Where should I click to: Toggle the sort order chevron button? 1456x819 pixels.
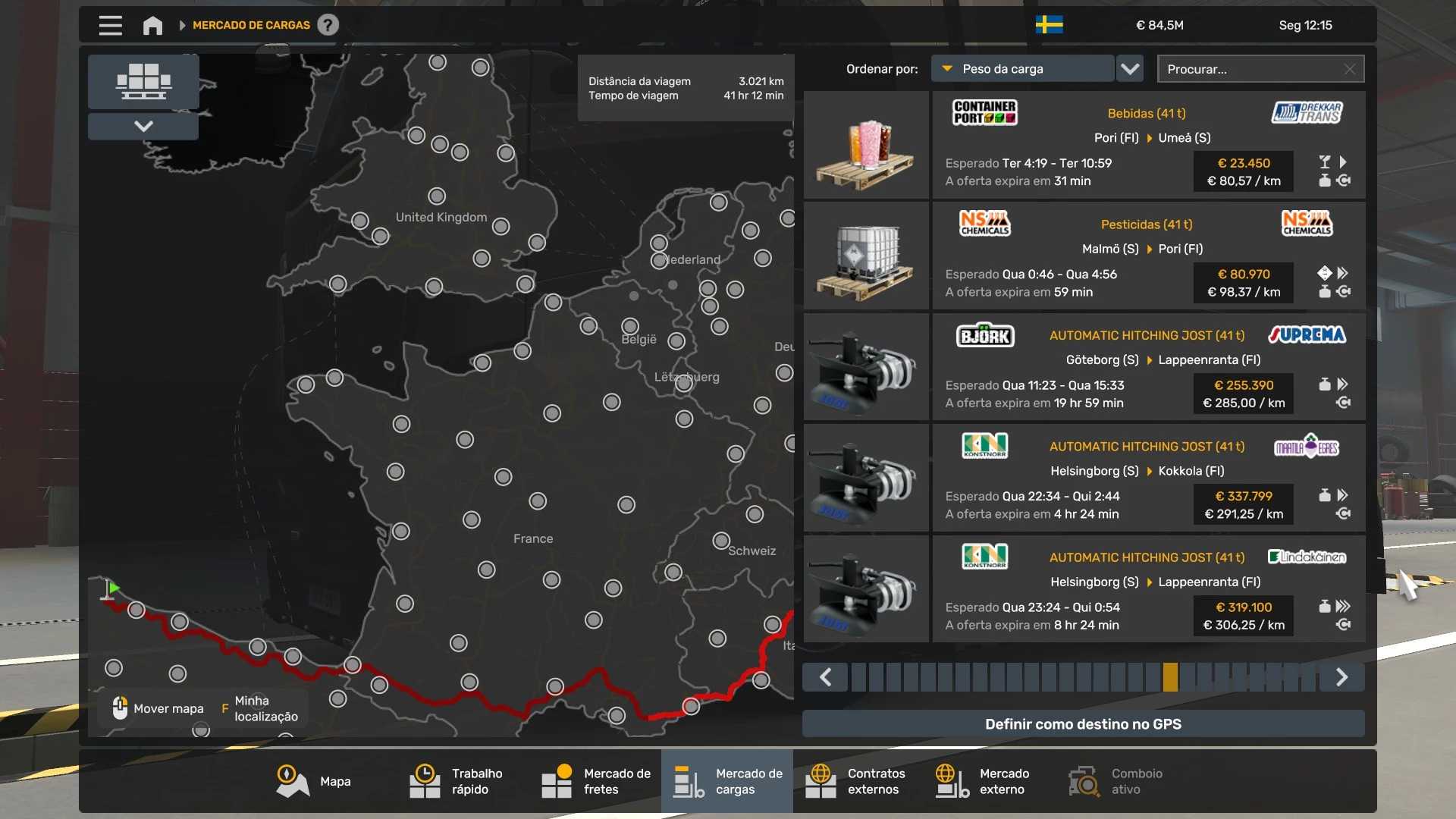point(1130,69)
